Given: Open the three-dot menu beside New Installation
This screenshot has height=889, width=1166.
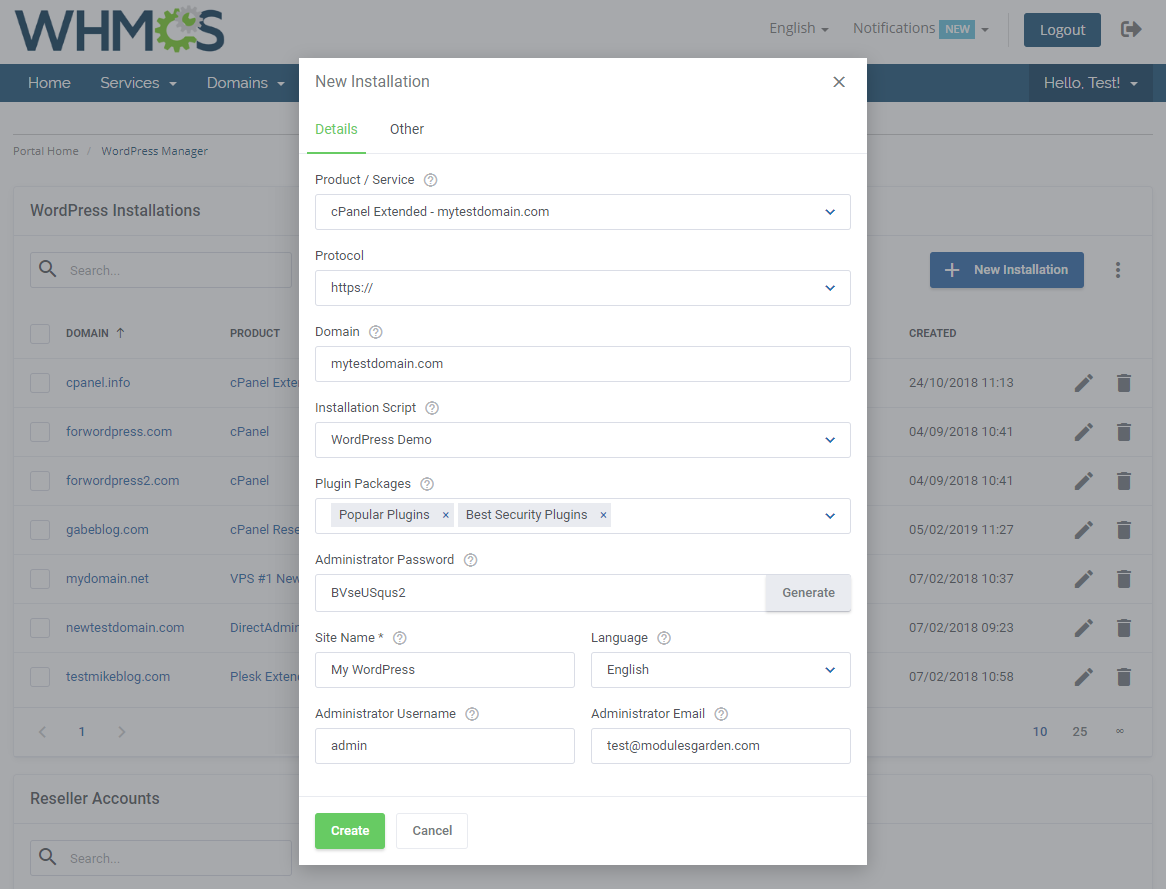Looking at the screenshot, I should [1118, 270].
